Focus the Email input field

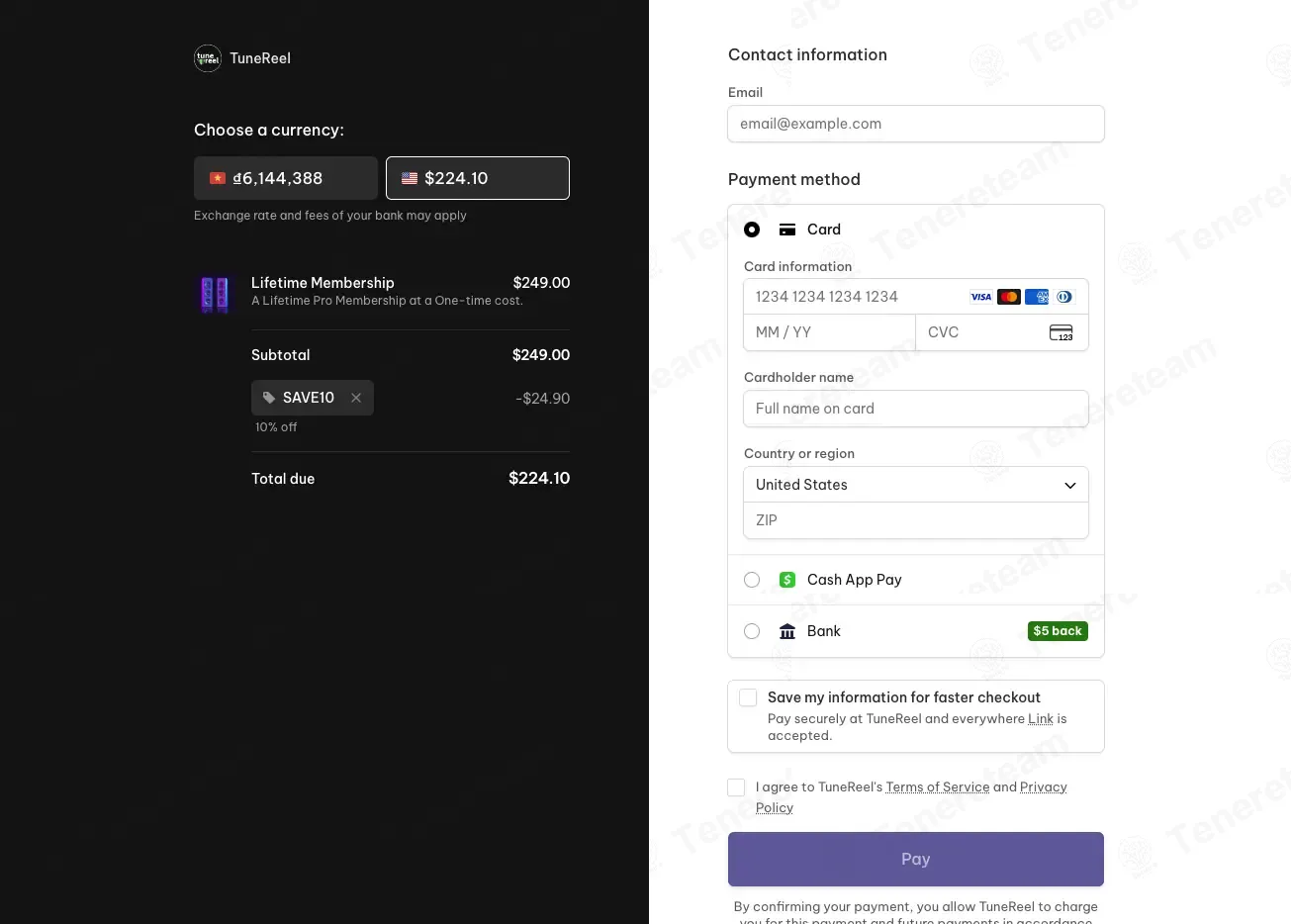pos(916,124)
